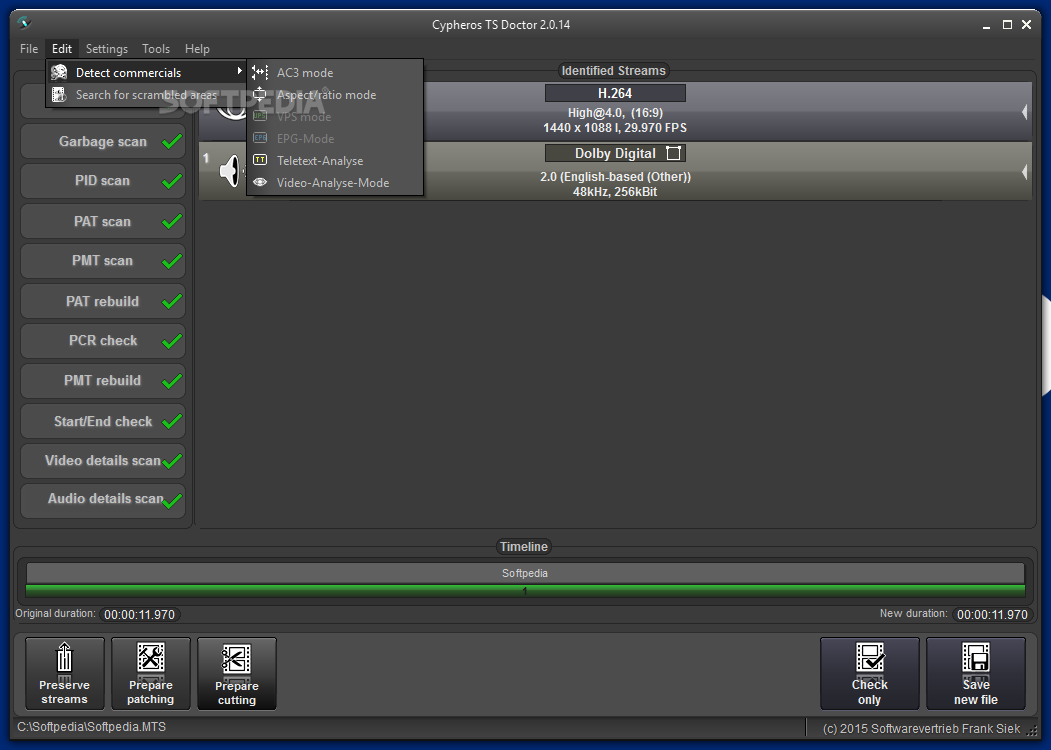Screen dimensions: 1051x750
Task: Click the Original duration value field
Action: click(139, 615)
